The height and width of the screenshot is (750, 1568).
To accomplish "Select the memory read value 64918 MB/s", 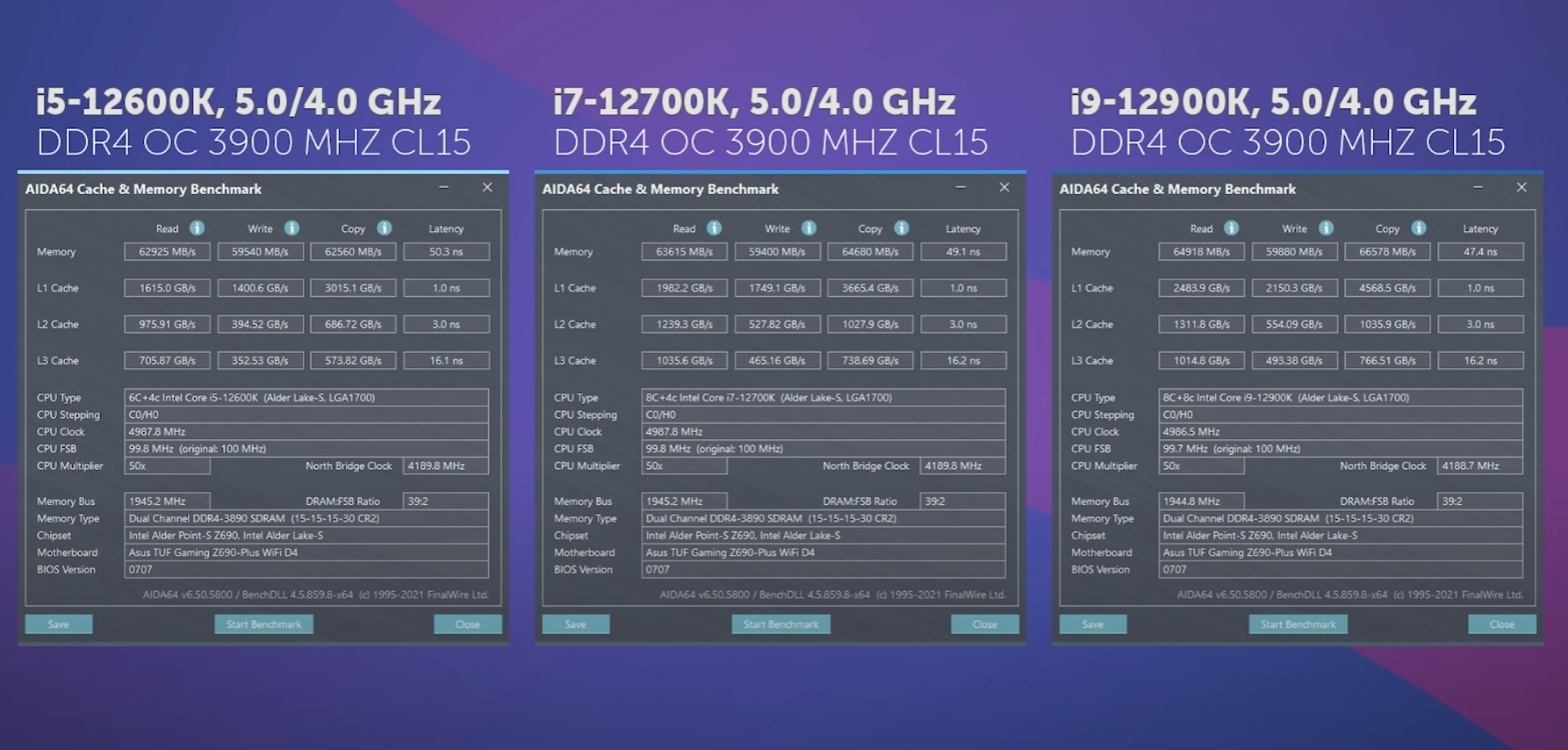I will click(x=1201, y=252).
